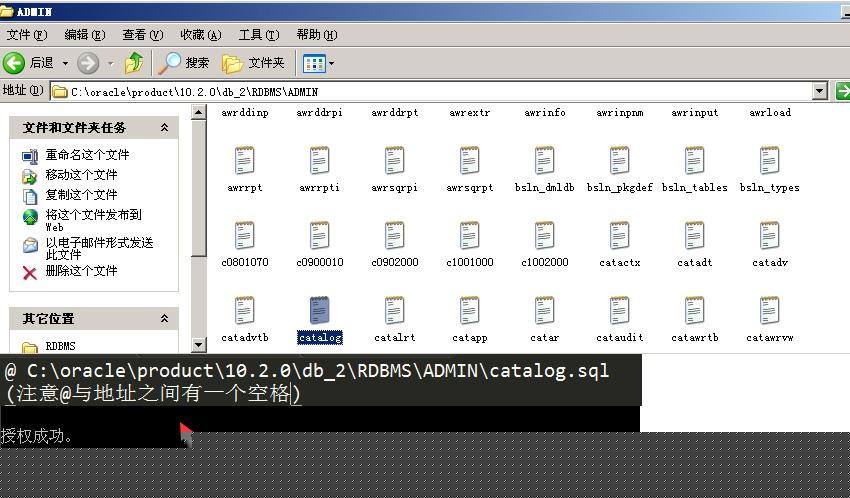Viewport: 850px width, 498px height.
Task: Click the awrddinp file label
Action: tap(244, 113)
